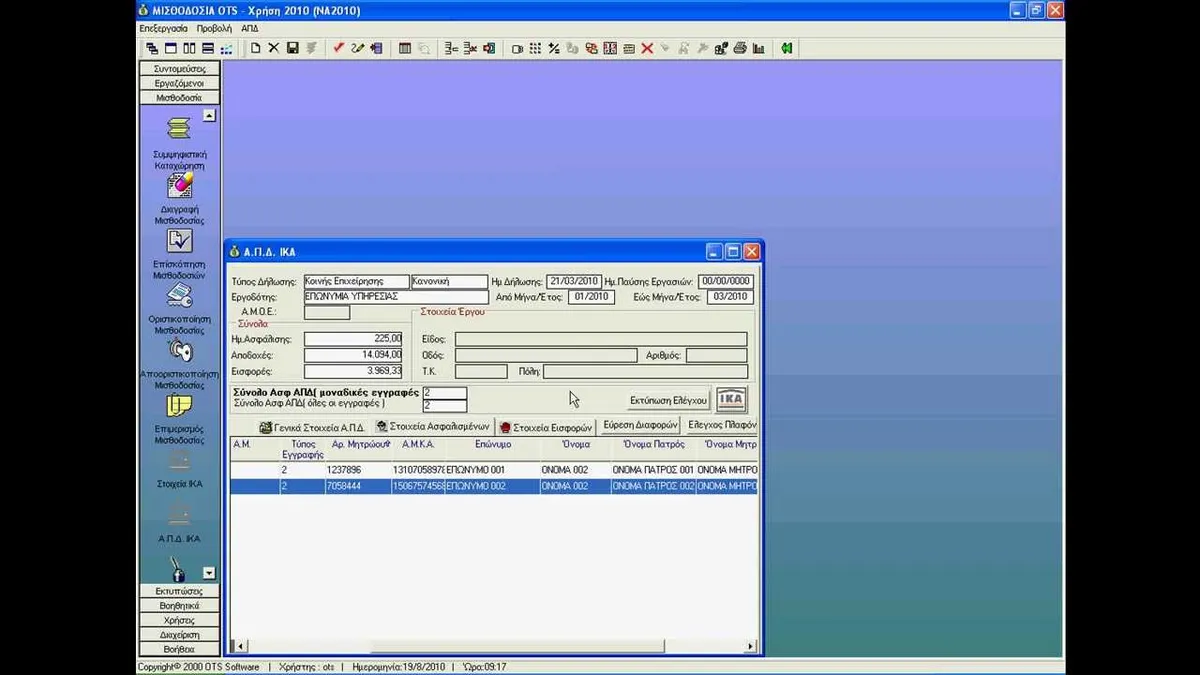Open the ΑΠΔ menu
Screen dimensions: 1200x675
(x=250, y=28)
